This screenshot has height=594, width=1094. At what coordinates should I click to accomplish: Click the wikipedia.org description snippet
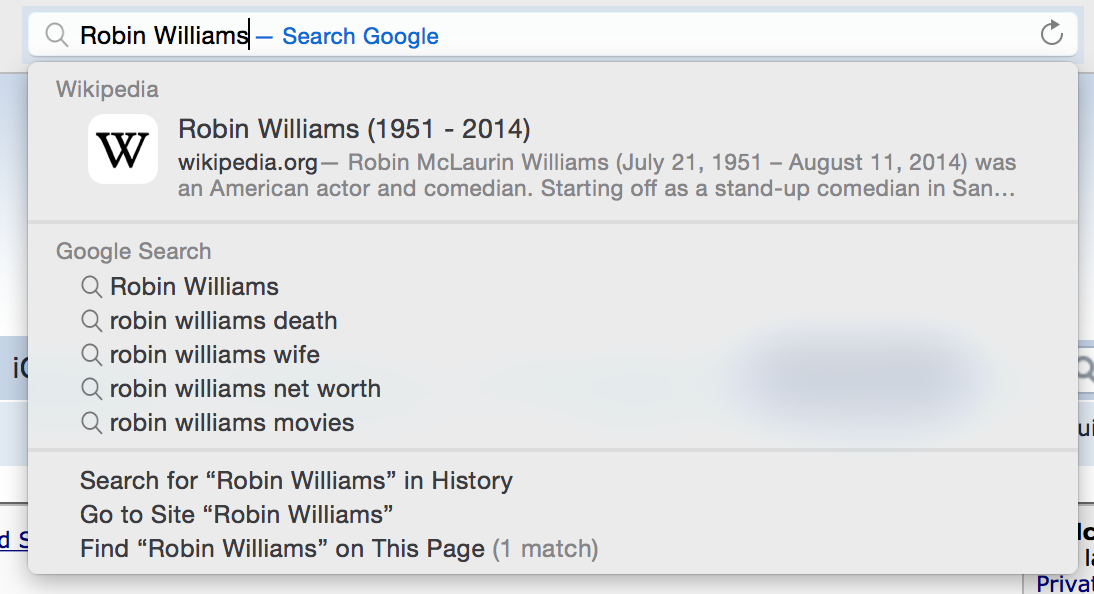597,175
